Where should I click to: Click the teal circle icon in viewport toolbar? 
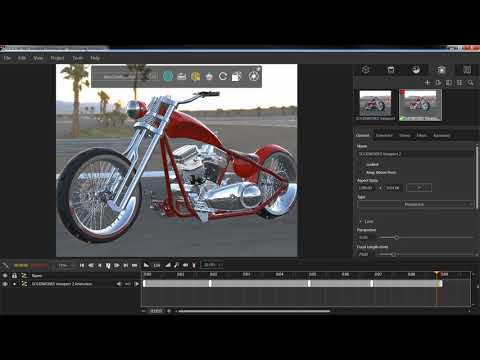[x=168, y=76]
